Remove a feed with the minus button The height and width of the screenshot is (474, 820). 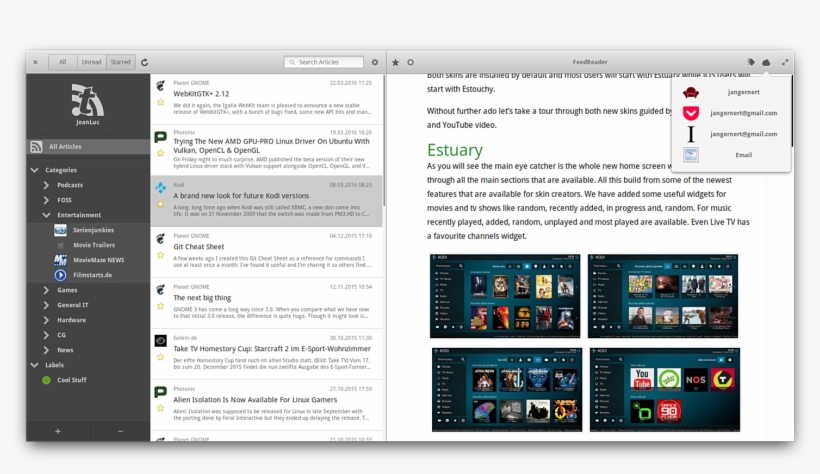point(120,431)
